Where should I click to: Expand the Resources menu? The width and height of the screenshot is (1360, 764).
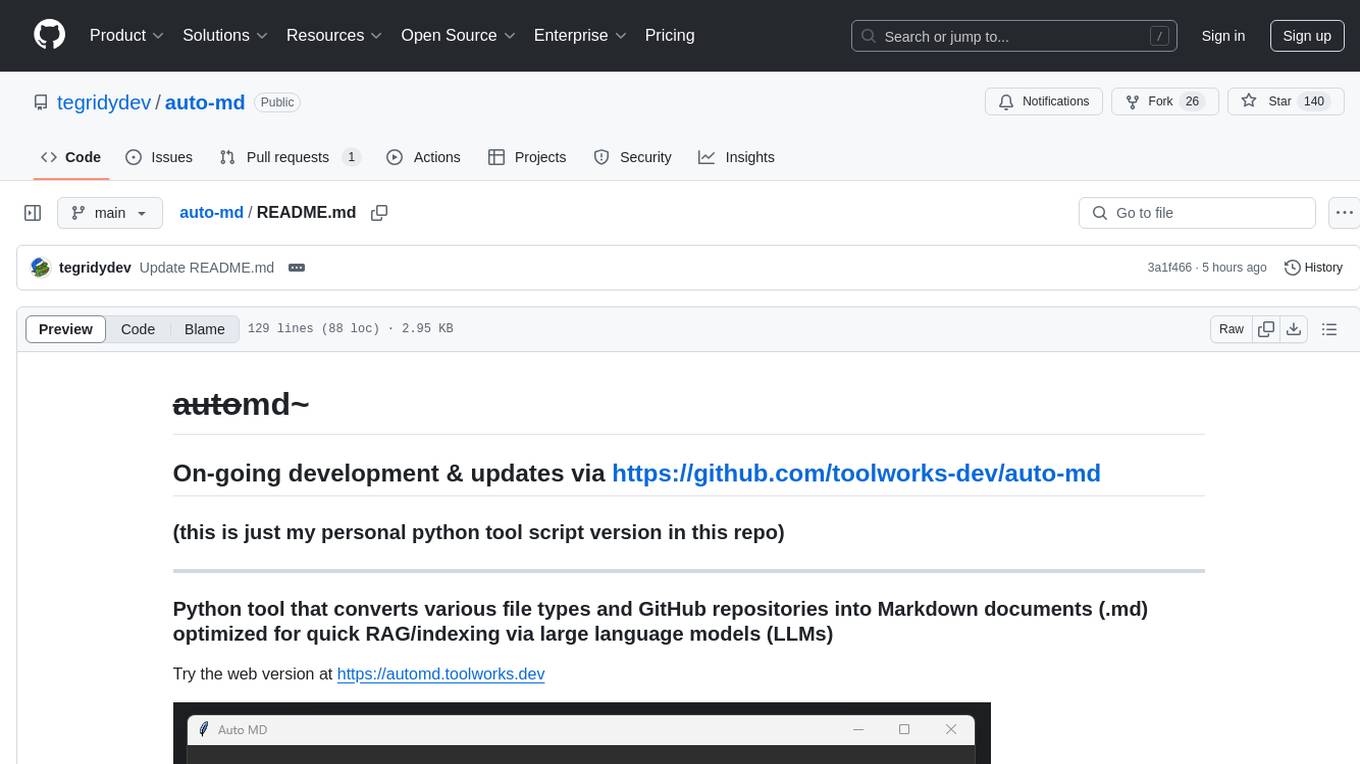point(334,35)
